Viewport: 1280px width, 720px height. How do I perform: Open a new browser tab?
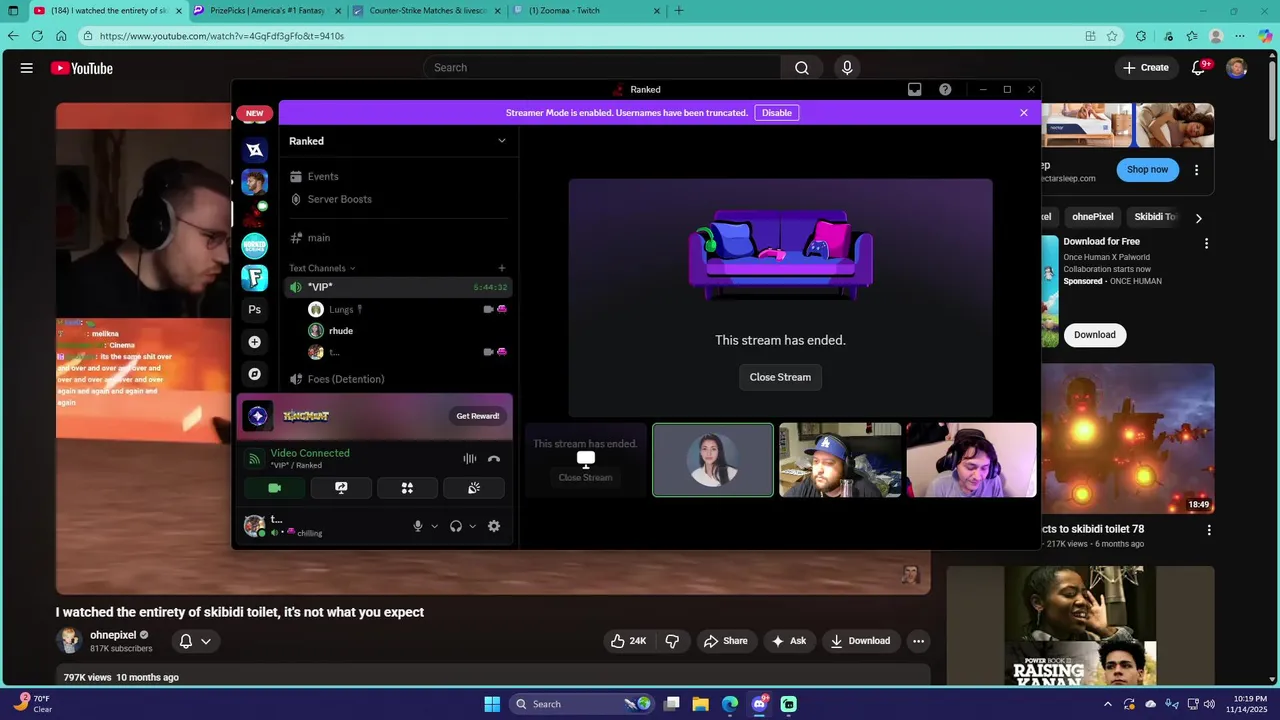pos(679,11)
